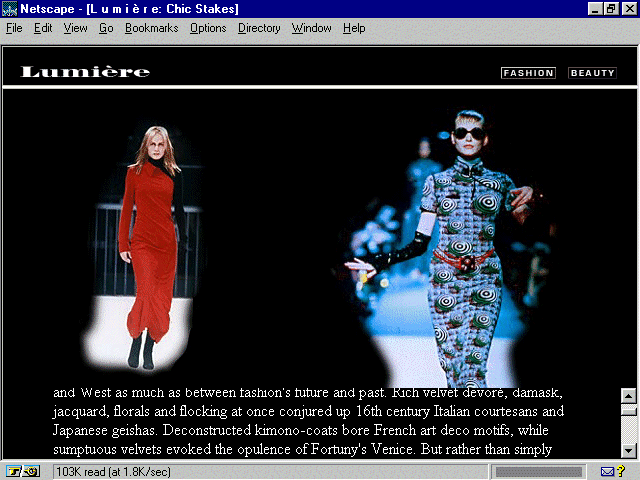The width and height of the screenshot is (640, 480).
Task: Open the Window menu
Action: 312,28
